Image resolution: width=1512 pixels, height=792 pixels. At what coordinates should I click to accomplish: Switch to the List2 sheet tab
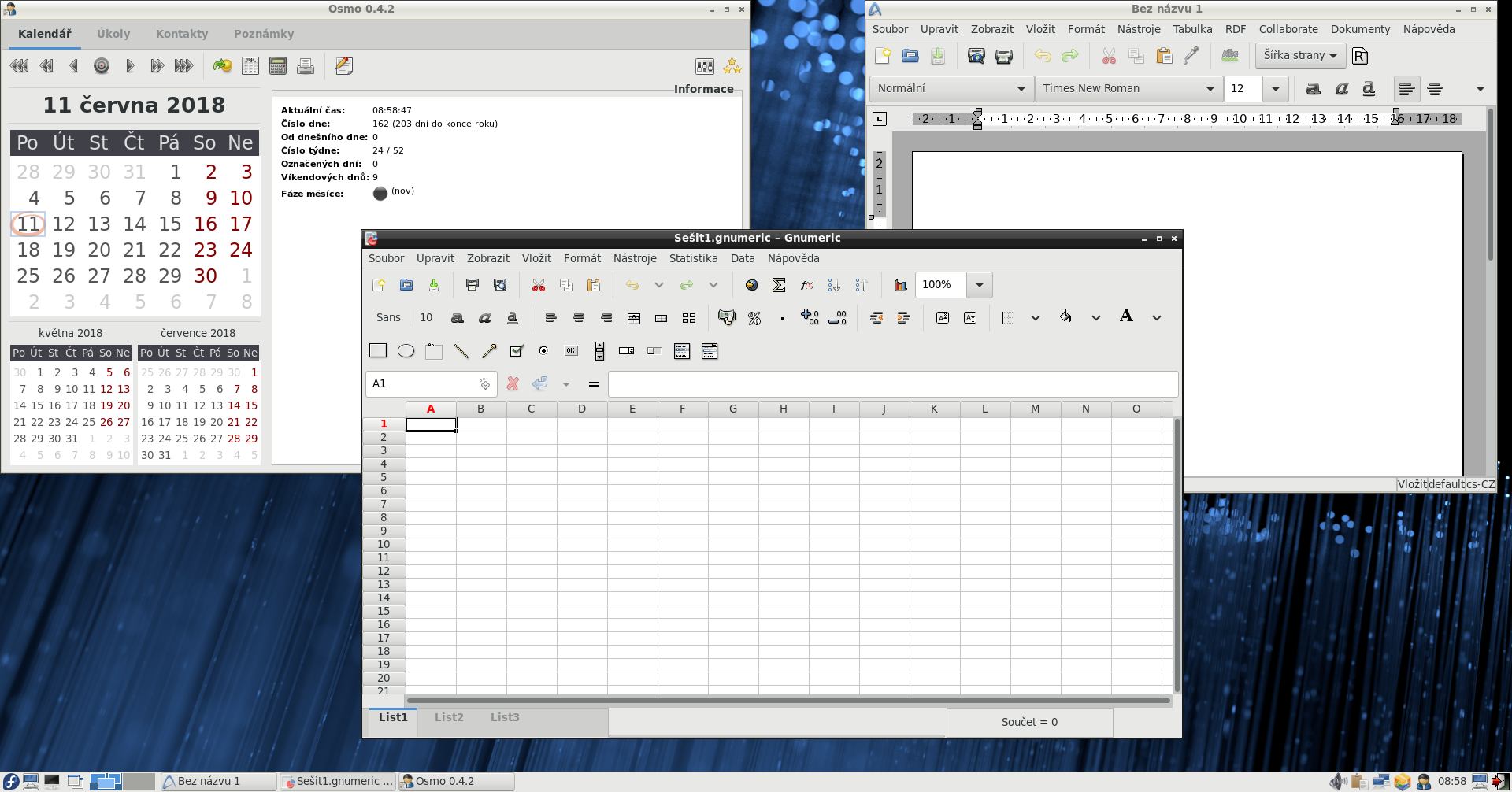tap(449, 717)
